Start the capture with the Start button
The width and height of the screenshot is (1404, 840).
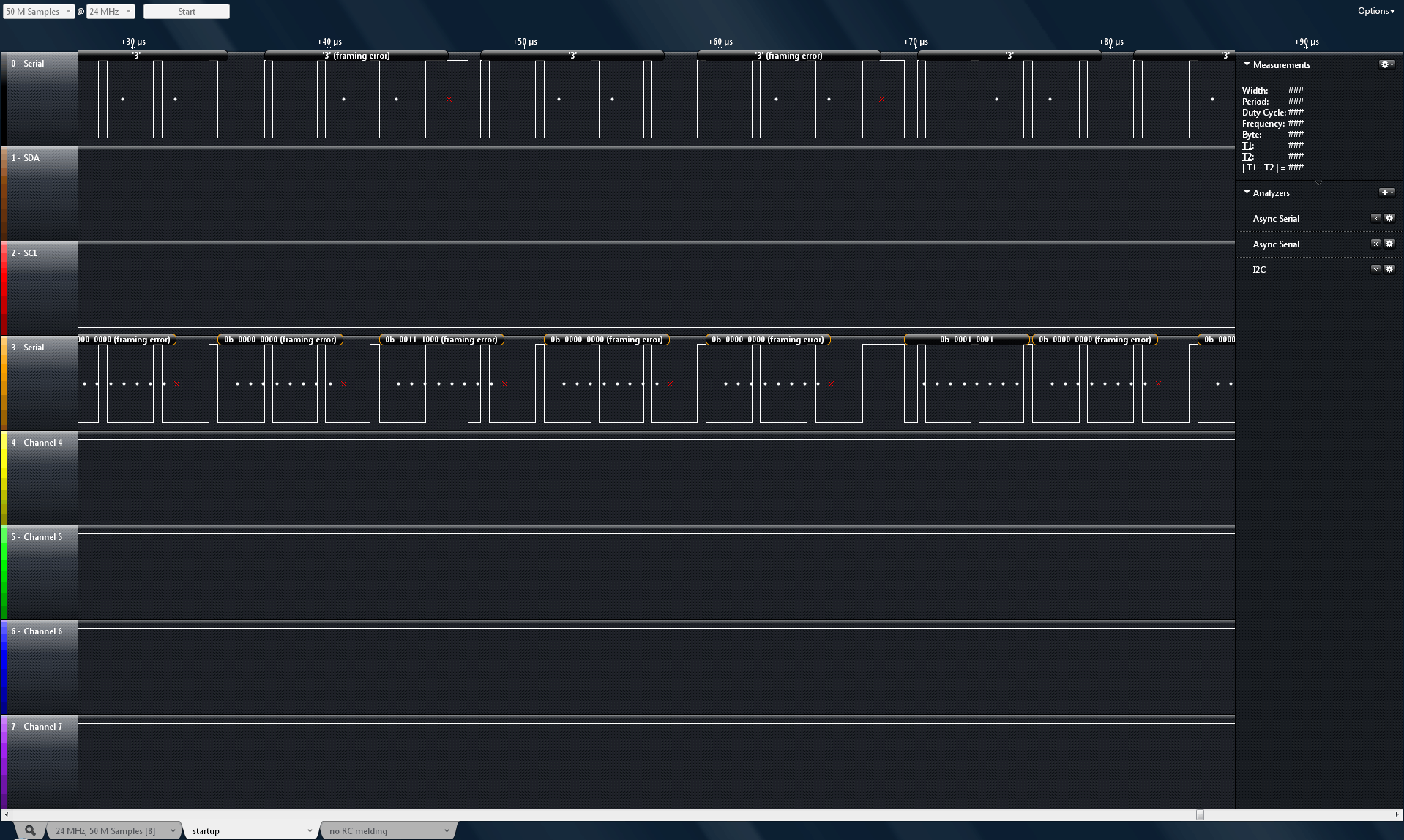click(187, 11)
